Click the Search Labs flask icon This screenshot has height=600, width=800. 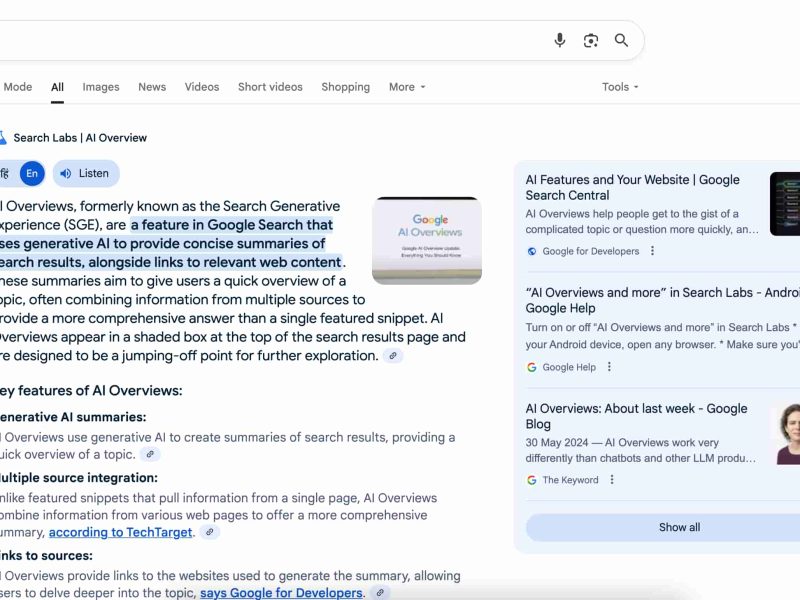tap(3, 138)
